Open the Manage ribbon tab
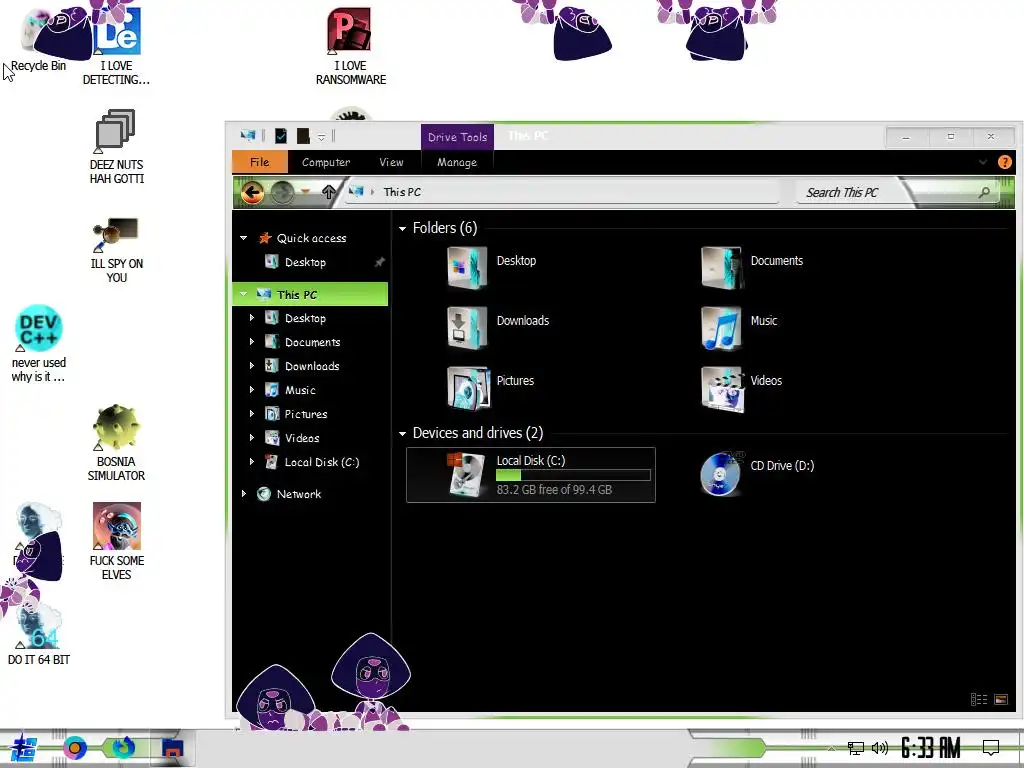The width and height of the screenshot is (1024, 768). (457, 162)
